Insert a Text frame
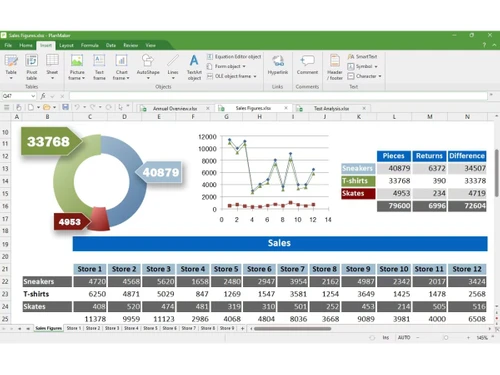Screen dimensions: 500x375 point(99,68)
